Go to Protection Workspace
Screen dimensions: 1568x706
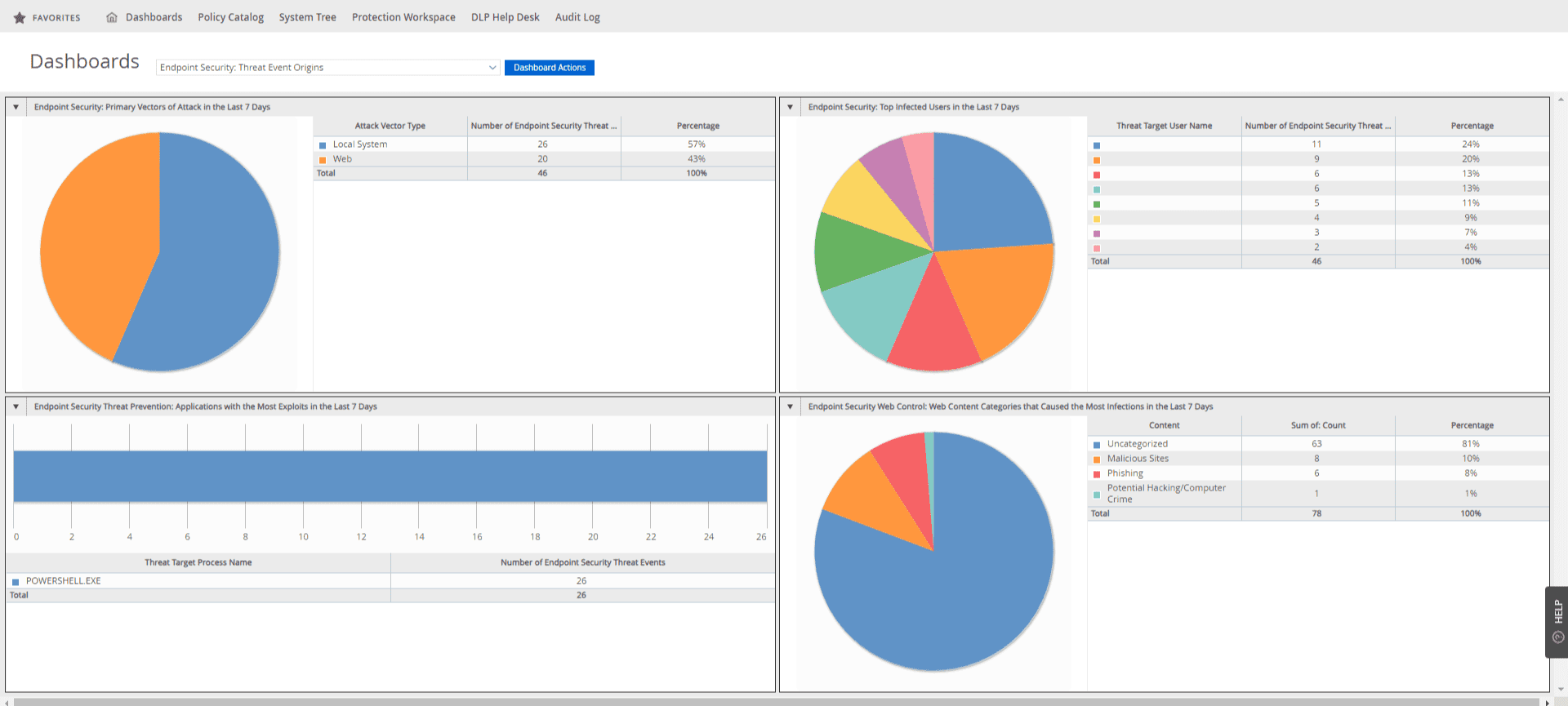(x=403, y=17)
